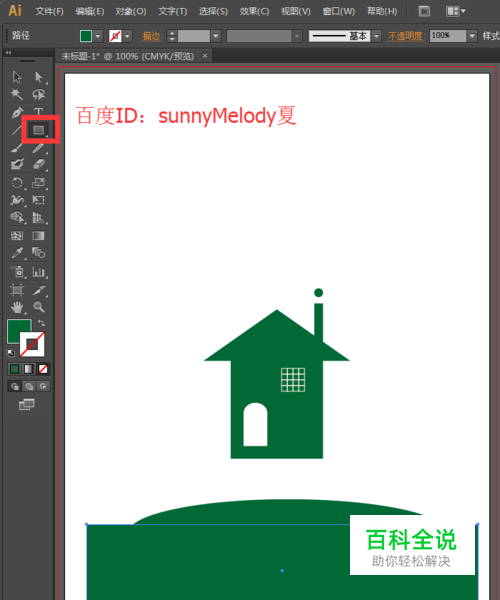Adjust stroke weight stepper arrows
The width and height of the screenshot is (500, 600).
[x=172, y=36]
